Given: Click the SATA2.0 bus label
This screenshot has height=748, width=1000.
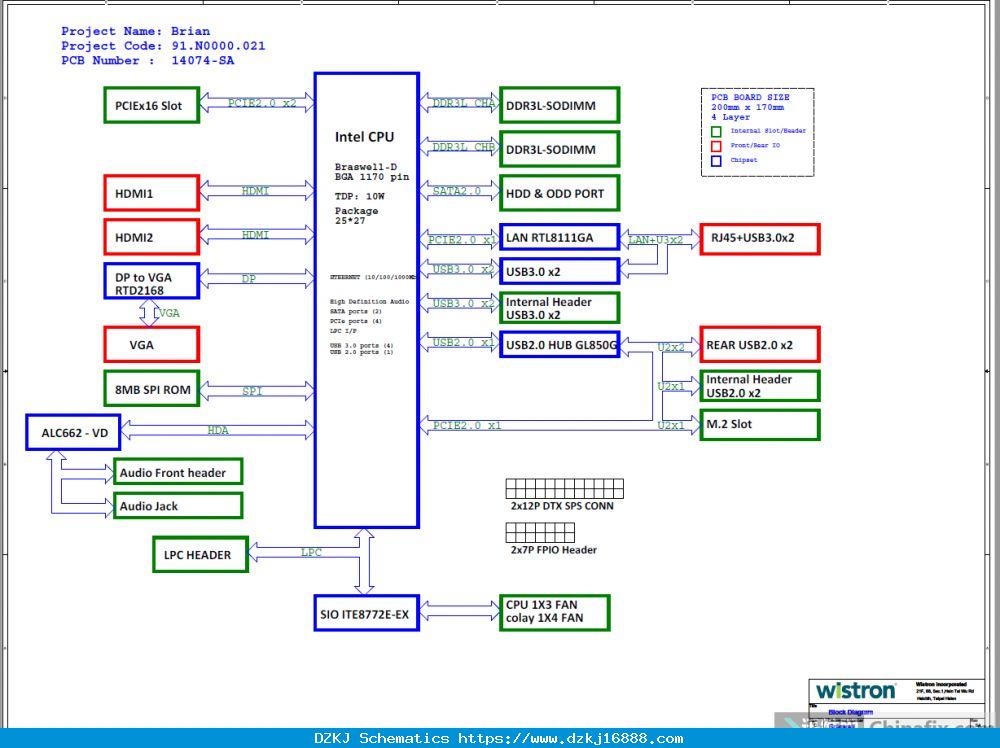Looking at the screenshot, I should [x=457, y=191].
